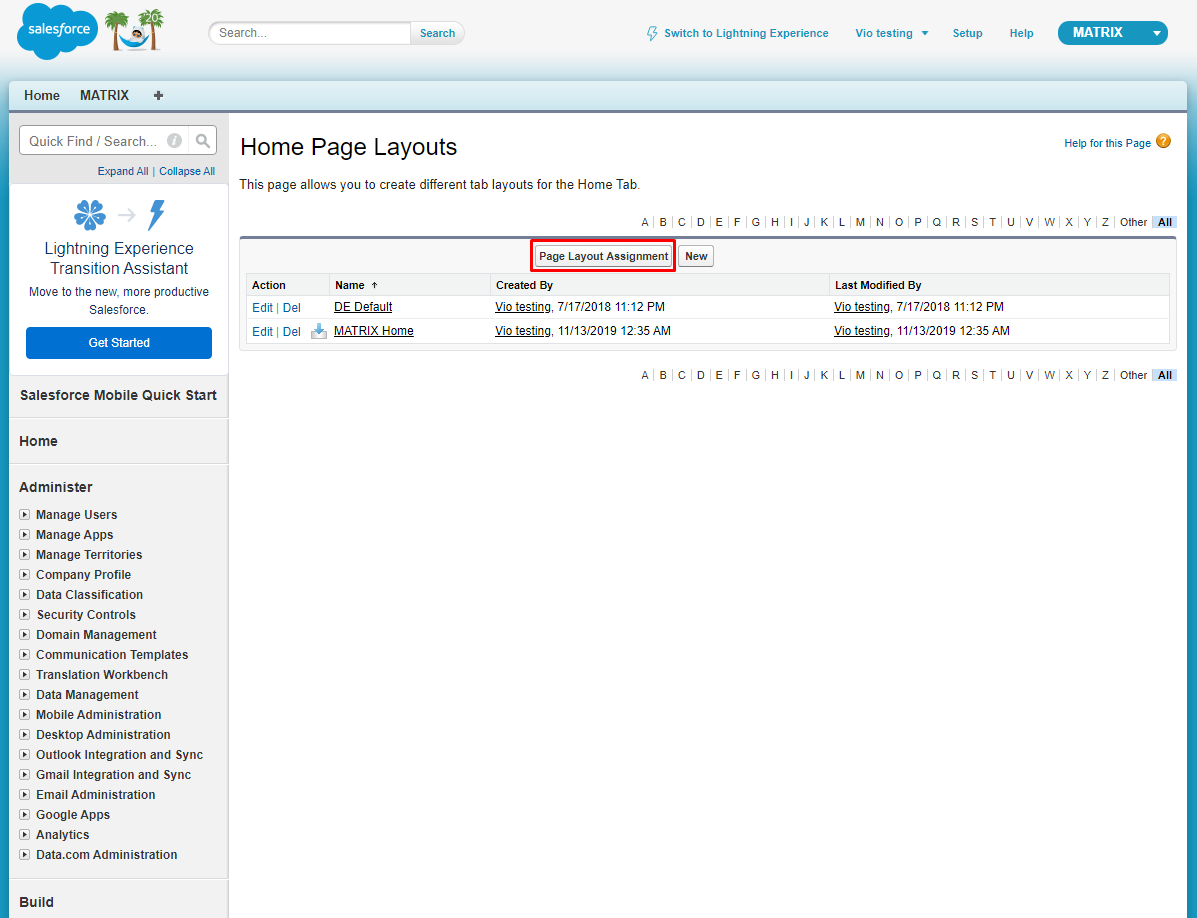Click Switch to Lightning Experience link
The width and height of the screenshot is (1197, 918).
[x=746, y=34]
